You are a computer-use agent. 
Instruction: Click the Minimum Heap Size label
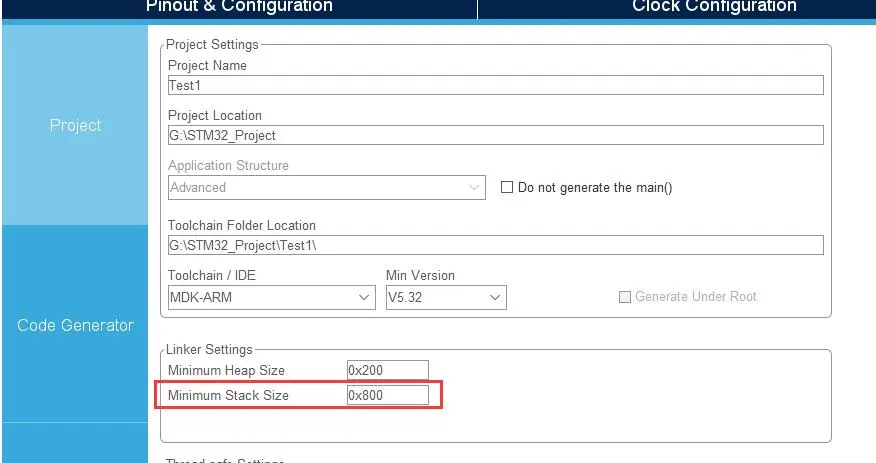226,371
